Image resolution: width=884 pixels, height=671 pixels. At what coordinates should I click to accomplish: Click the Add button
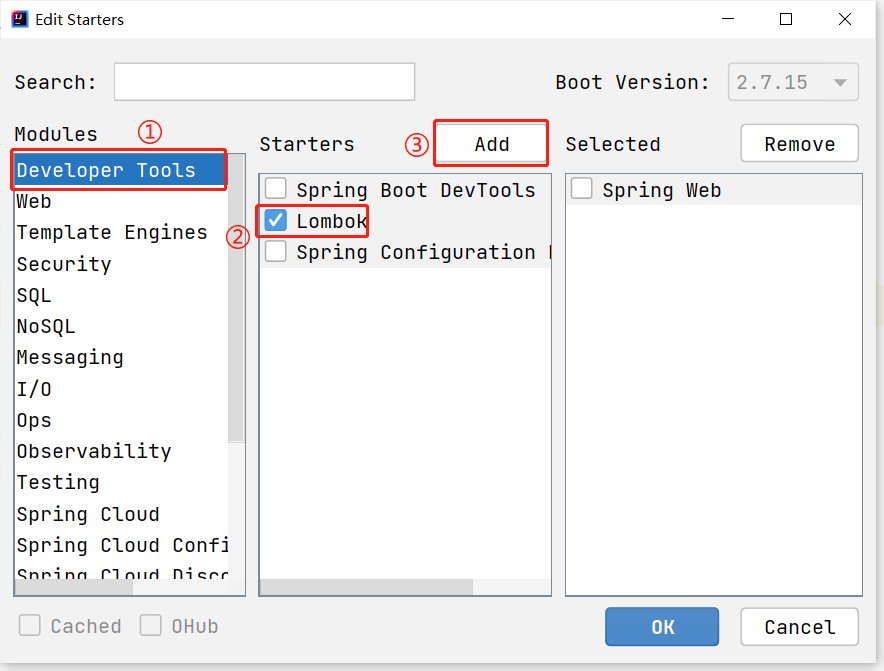[x=491, y=144]
